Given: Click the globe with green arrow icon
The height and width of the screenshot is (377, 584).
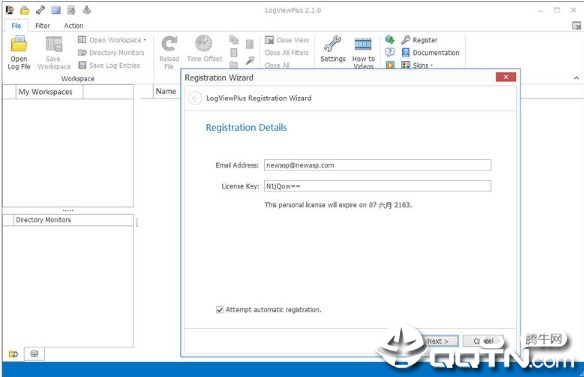Looking at the screenshot, I should point(390,39).
